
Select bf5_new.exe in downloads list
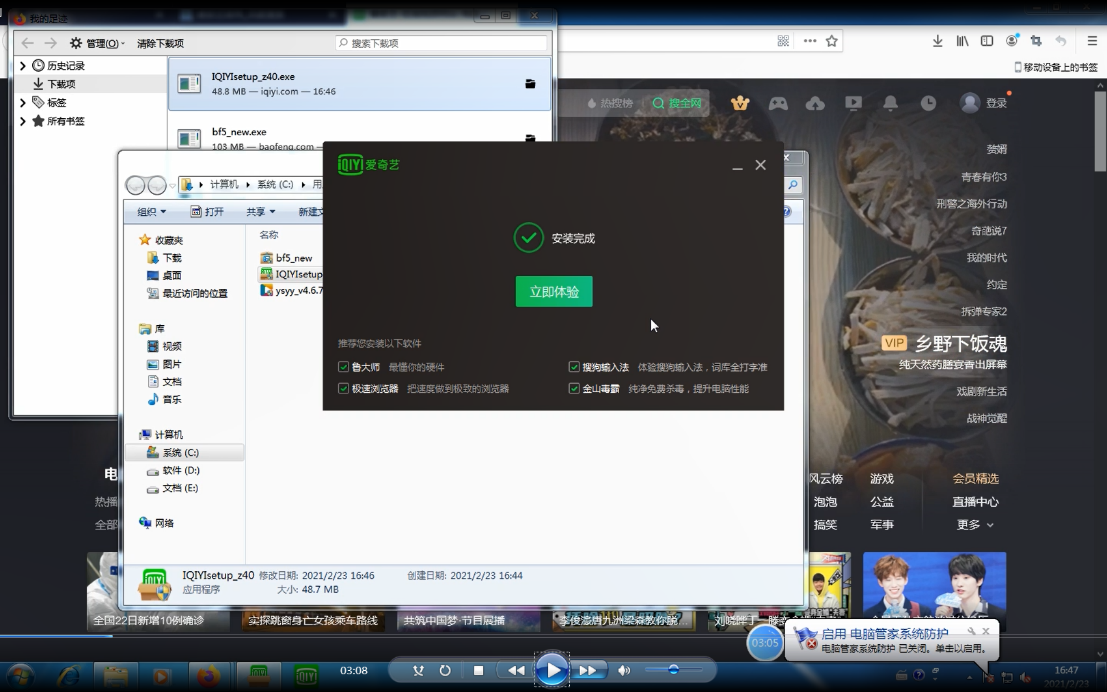359,138
